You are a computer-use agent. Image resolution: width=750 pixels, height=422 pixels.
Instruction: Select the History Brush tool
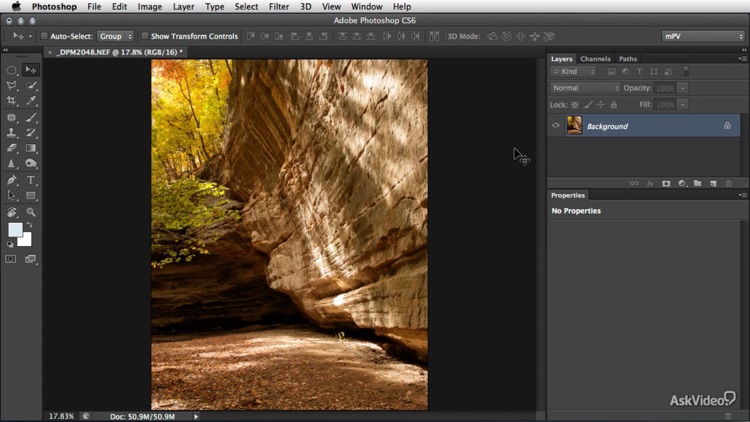(x=31, y=133)
